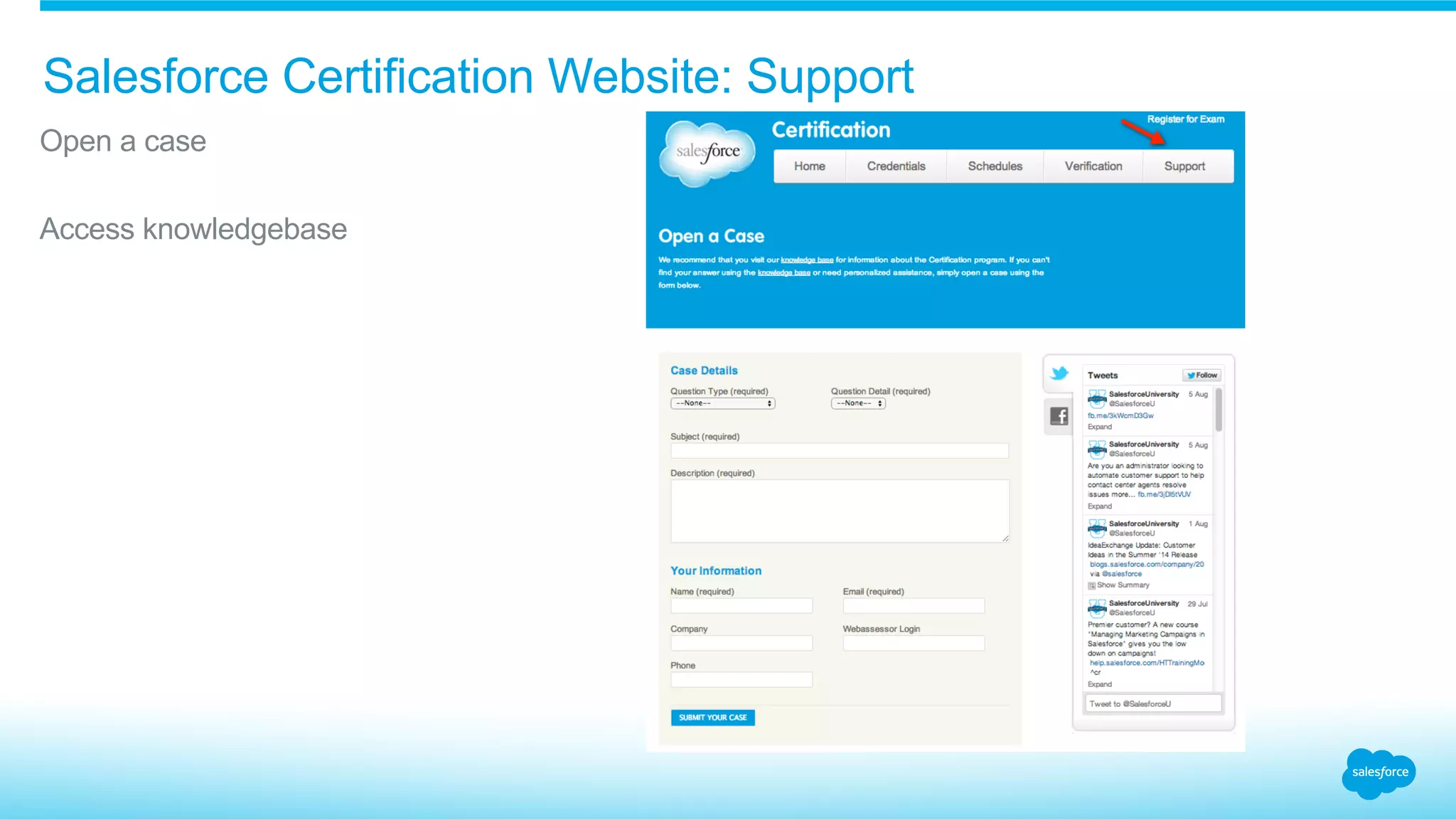
Task: Open the fb.me/3jDl5tVUV link
Action: (1164, 494)
